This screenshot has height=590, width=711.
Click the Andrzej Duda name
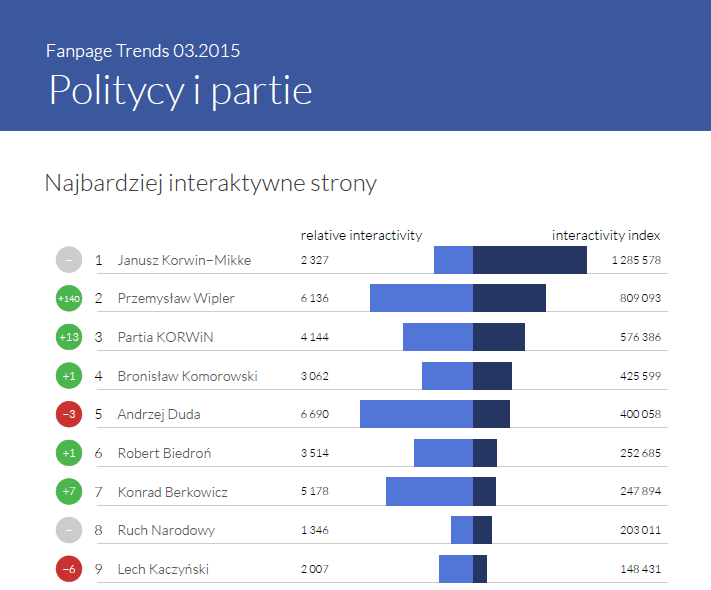[154, 415]
